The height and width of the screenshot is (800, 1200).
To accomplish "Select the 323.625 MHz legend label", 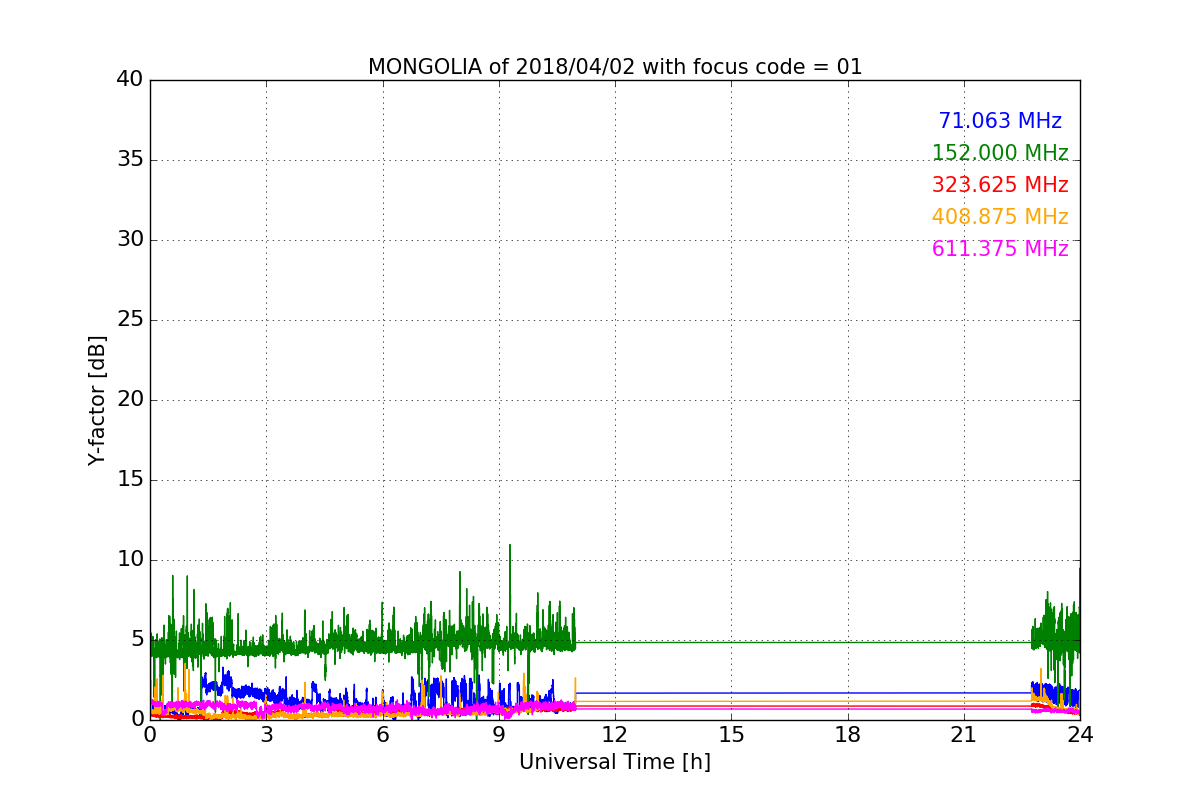I will pos(1000,185).
